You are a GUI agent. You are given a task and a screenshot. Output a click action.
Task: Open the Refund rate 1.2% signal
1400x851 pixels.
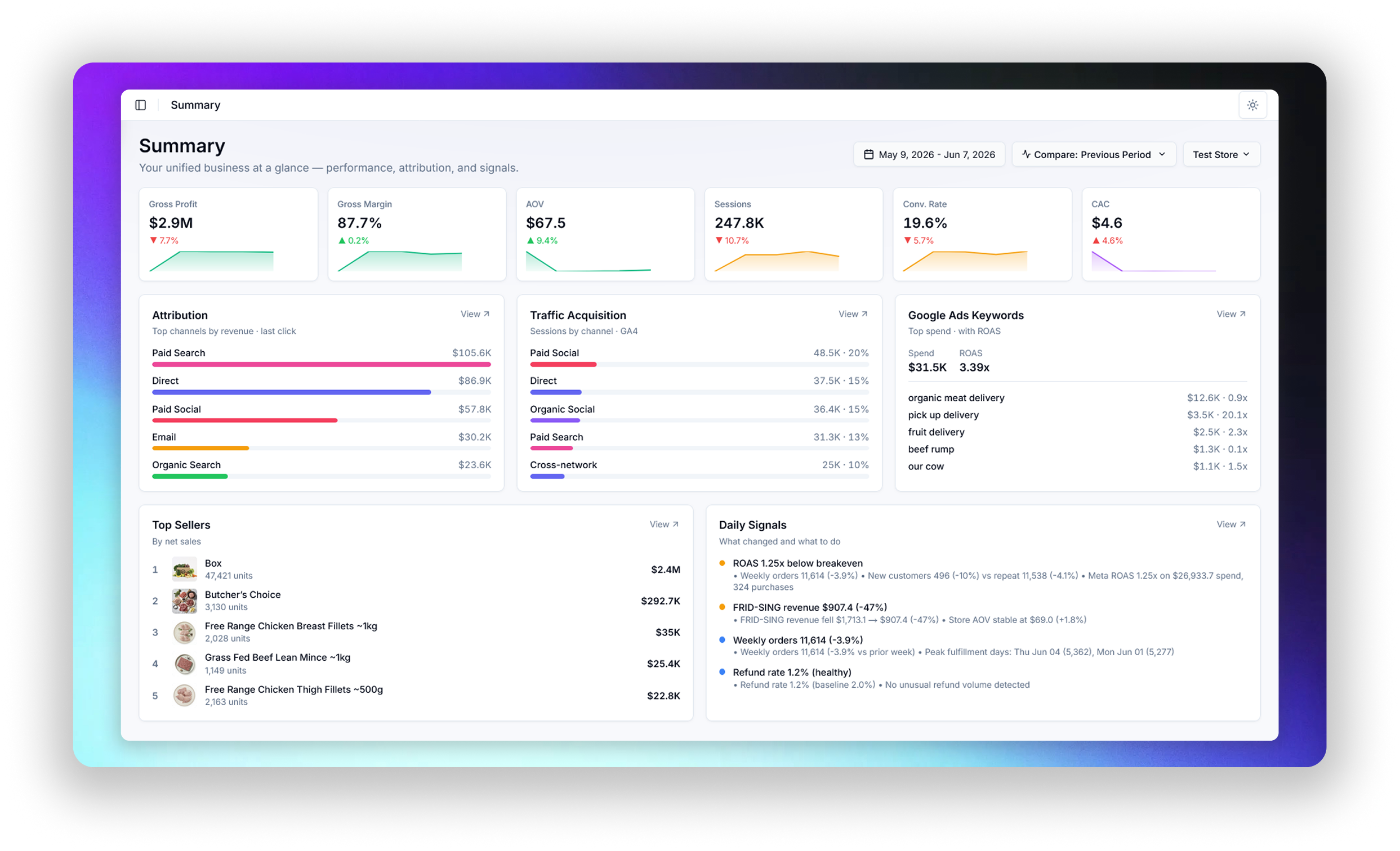(791, 672)
